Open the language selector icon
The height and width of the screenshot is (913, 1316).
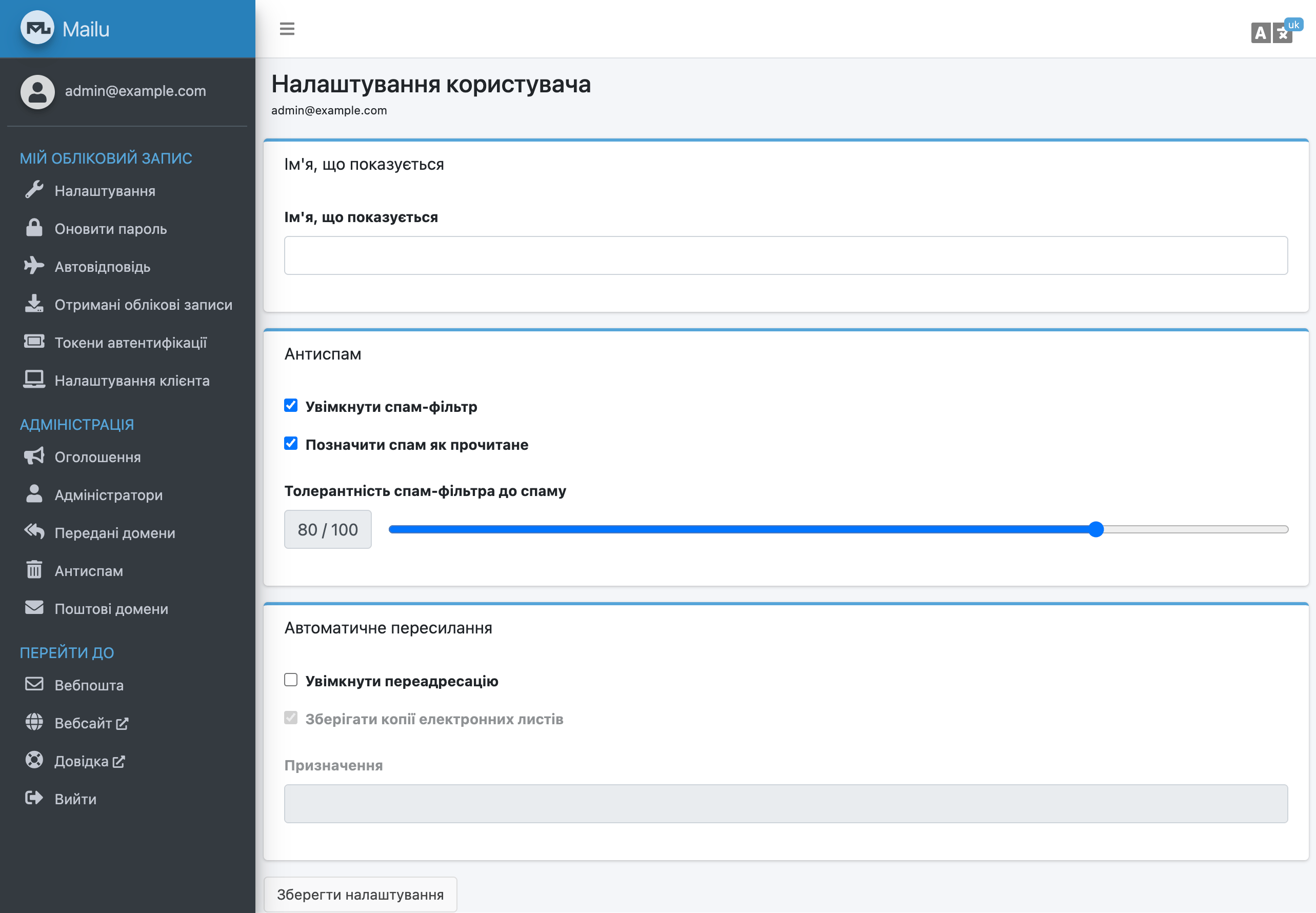point(1271,33)
